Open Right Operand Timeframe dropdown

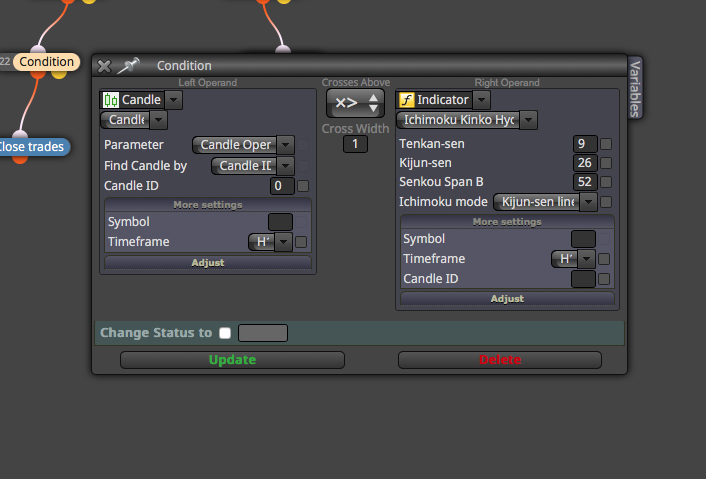(x=586, y=259)
